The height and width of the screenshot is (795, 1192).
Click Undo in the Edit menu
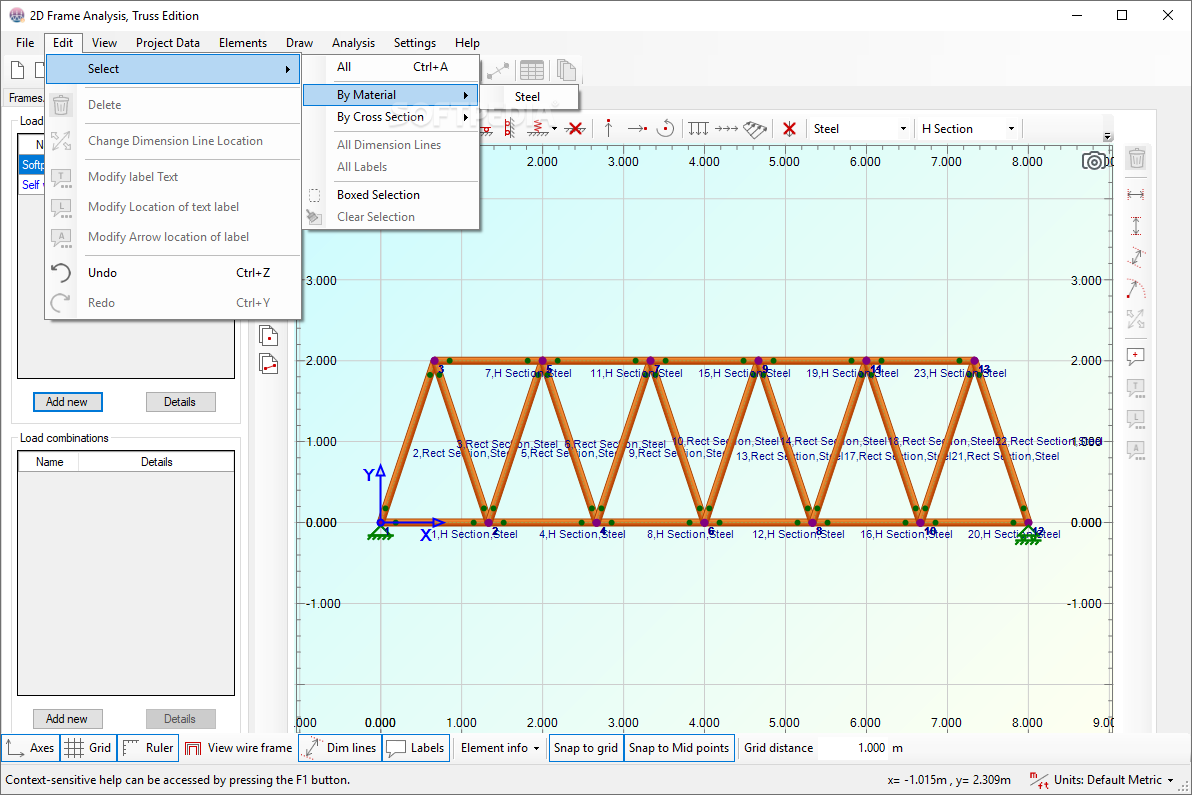pos(173,273)
